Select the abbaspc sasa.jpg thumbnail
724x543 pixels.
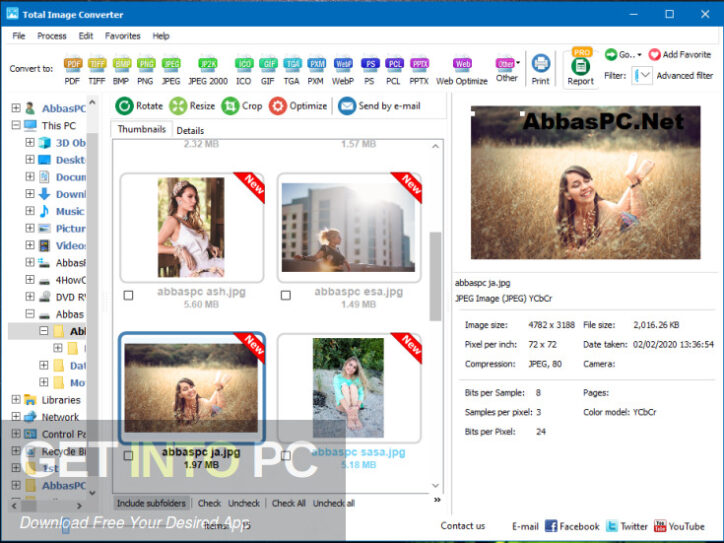(349, 388)
